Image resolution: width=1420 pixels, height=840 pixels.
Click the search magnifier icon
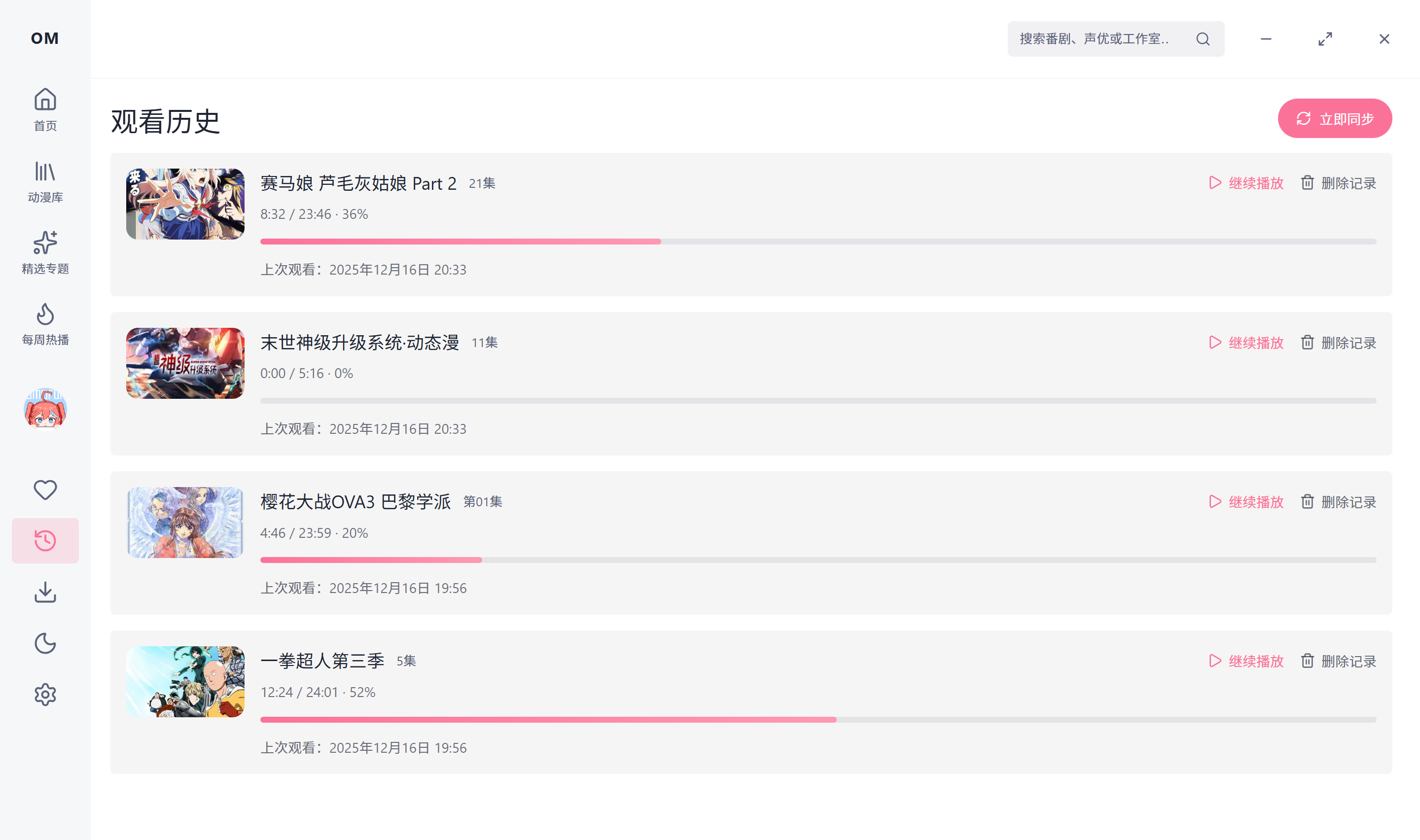click(x=1203, y=39)
